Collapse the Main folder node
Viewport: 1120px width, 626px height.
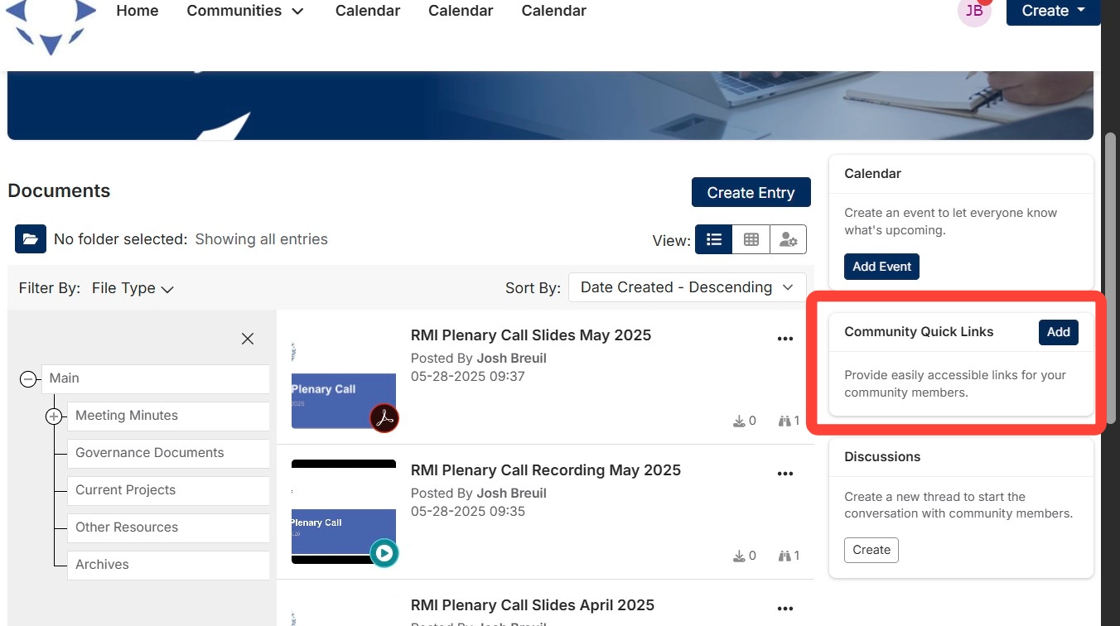pos(29,379)
